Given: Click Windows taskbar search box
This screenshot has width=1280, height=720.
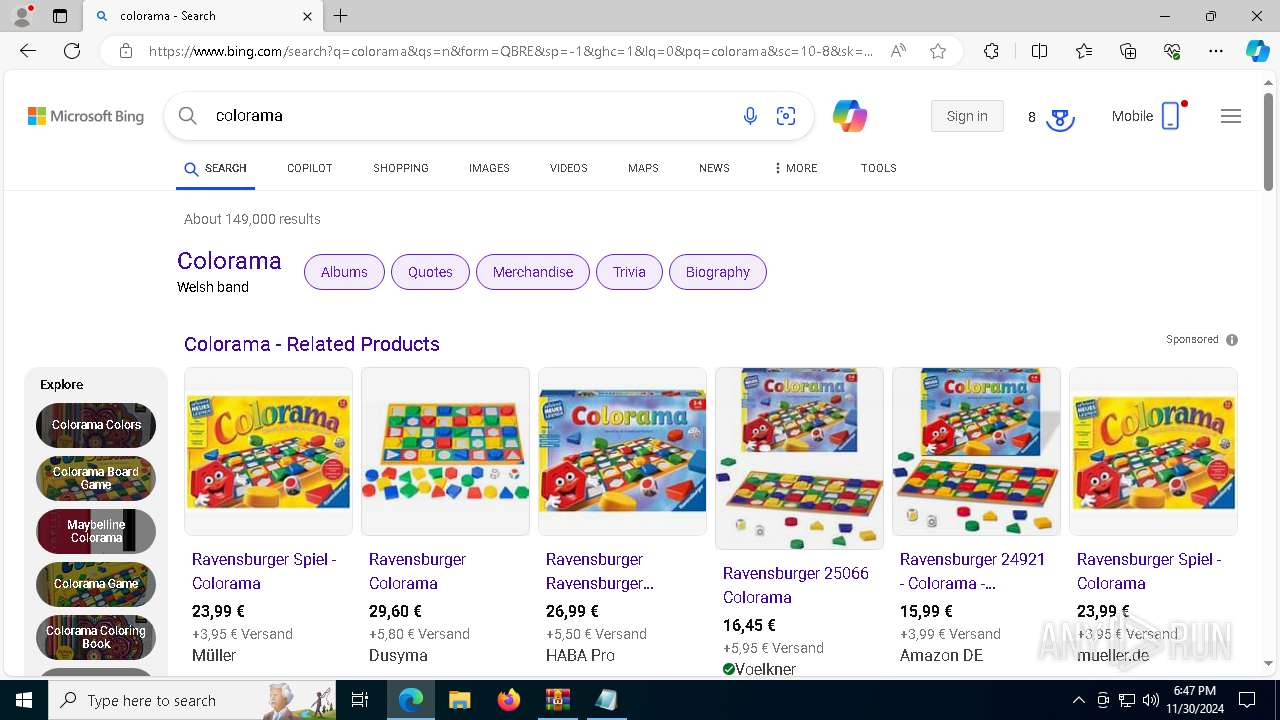Looking at the screenshot, I should [192, 700].
